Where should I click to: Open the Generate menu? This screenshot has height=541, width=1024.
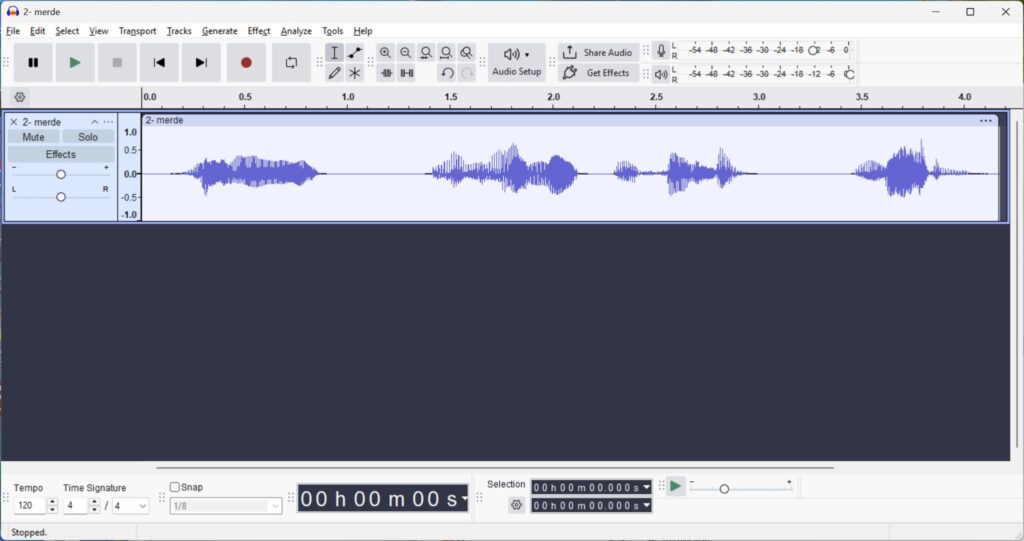tap(219, 31)
